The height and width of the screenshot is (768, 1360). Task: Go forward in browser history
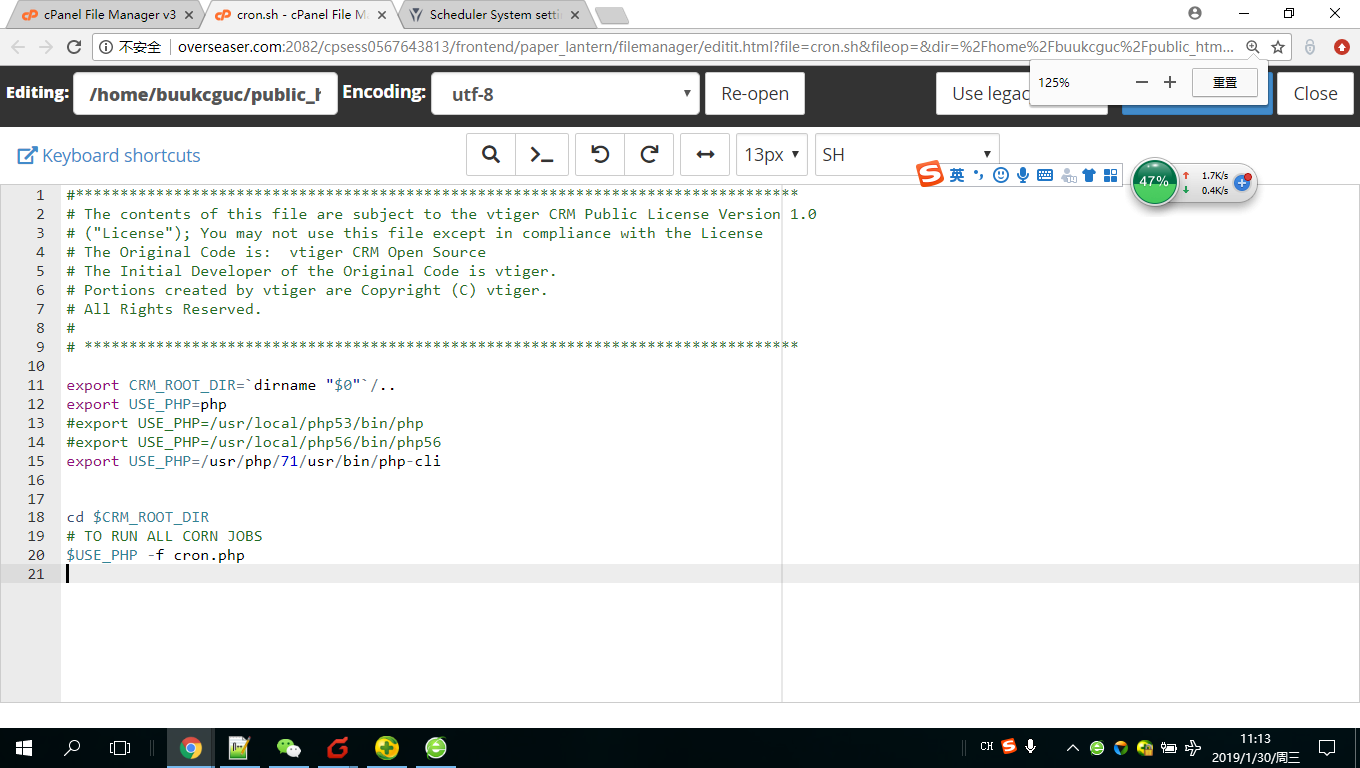(46, 47)
